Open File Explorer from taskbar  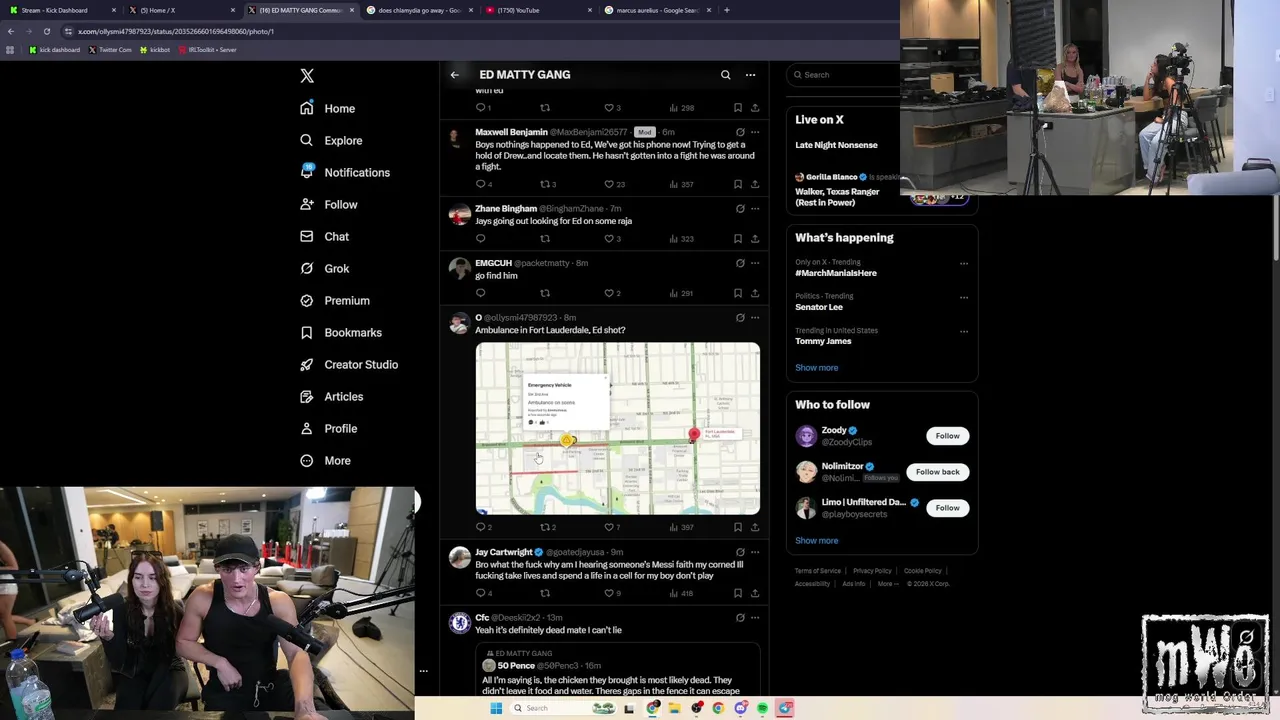(674, 708)
